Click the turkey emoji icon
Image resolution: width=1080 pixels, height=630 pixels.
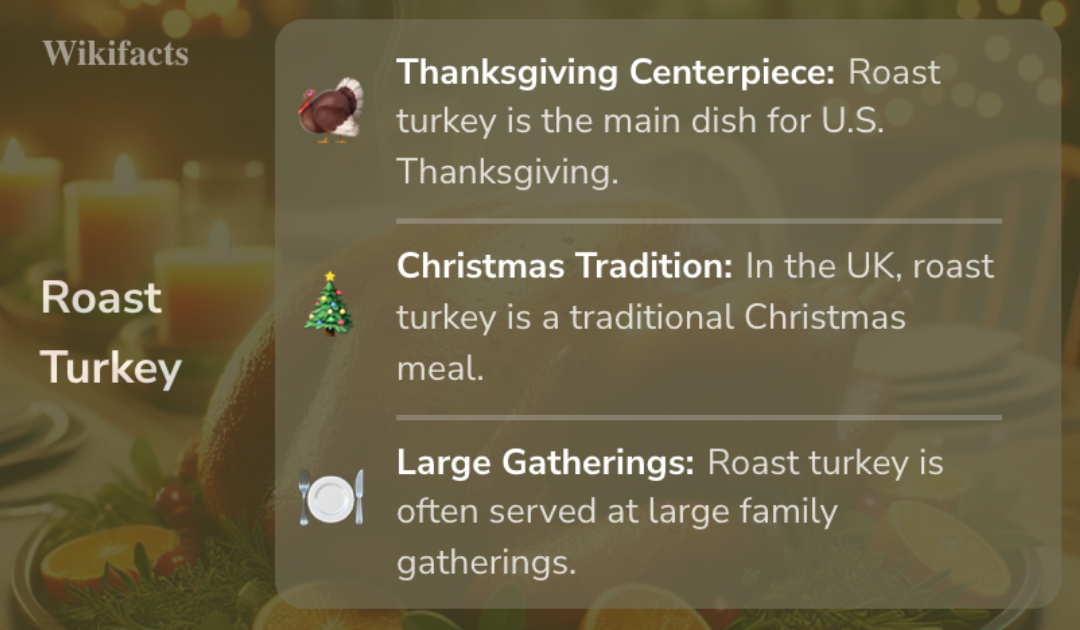click(x=331, y=112)
